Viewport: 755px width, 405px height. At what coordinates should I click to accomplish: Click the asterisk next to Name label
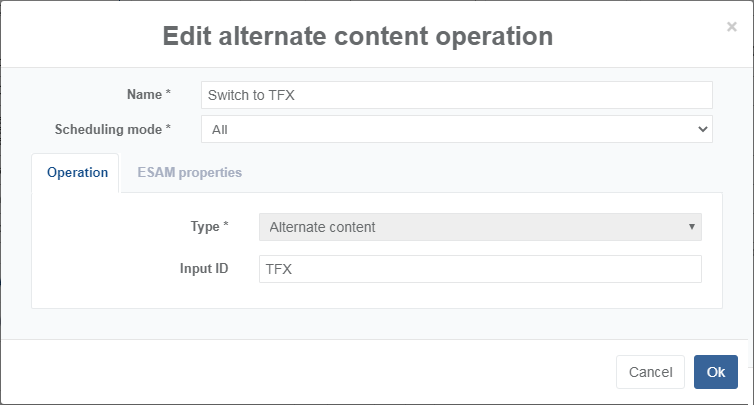coord(168,93)
